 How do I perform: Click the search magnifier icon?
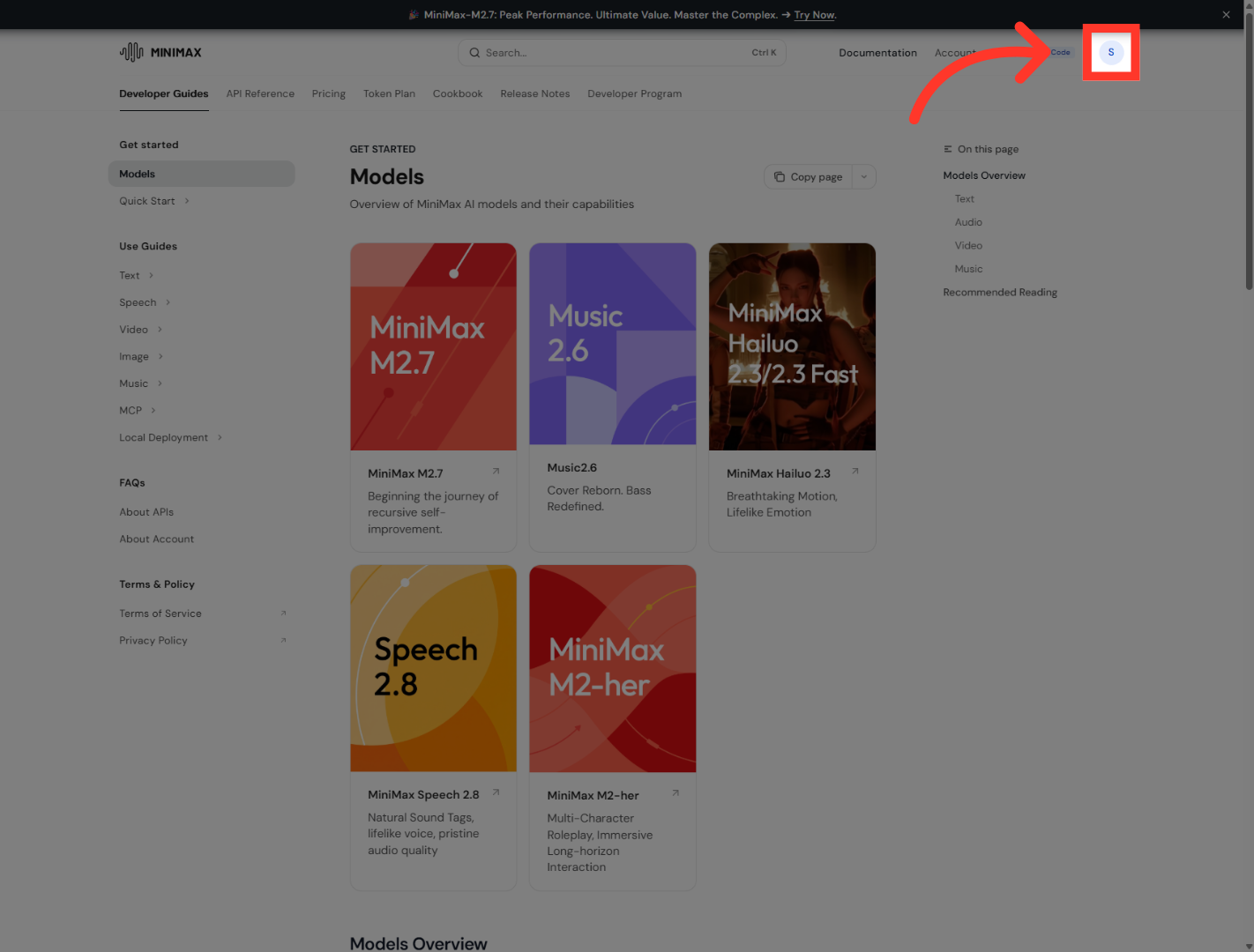pyautogui.click(x=474, y=53)
